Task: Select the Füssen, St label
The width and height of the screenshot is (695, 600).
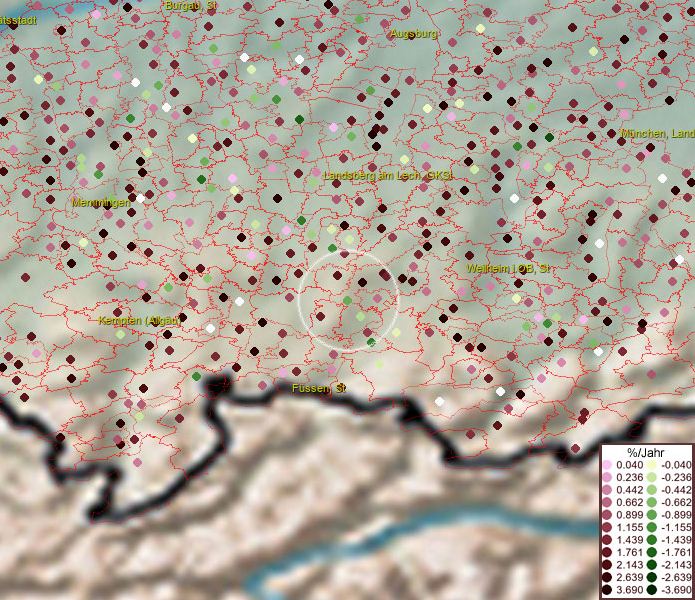Action: coord(319,387)
